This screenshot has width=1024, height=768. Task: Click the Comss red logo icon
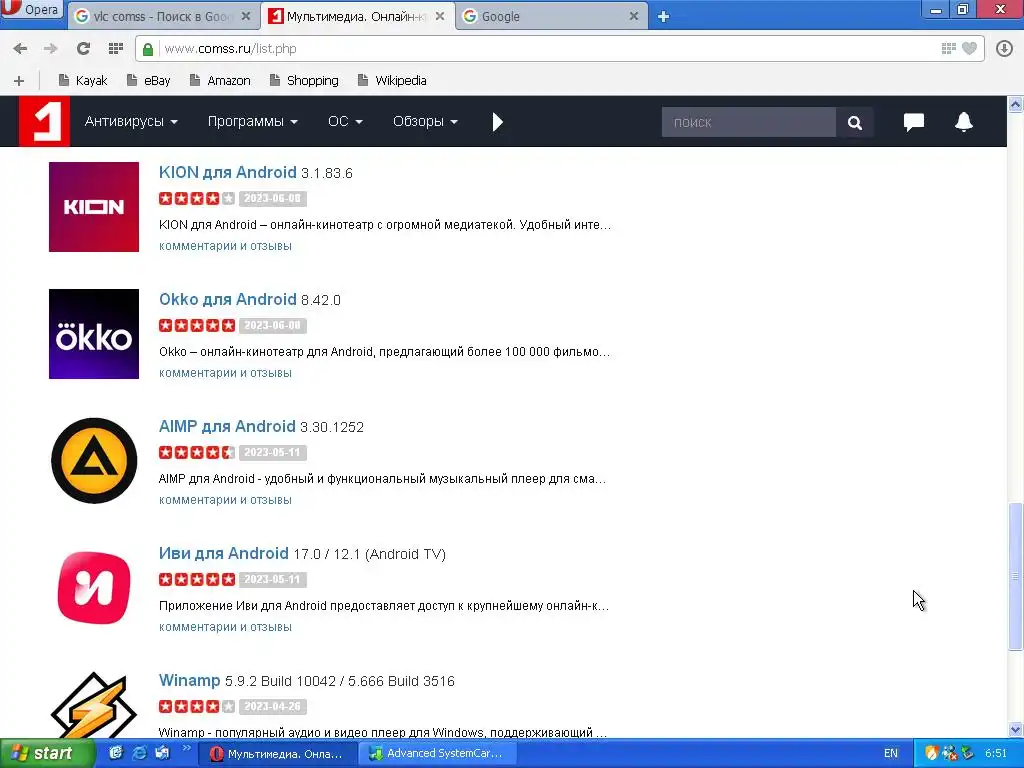click(x=44, y=121)
